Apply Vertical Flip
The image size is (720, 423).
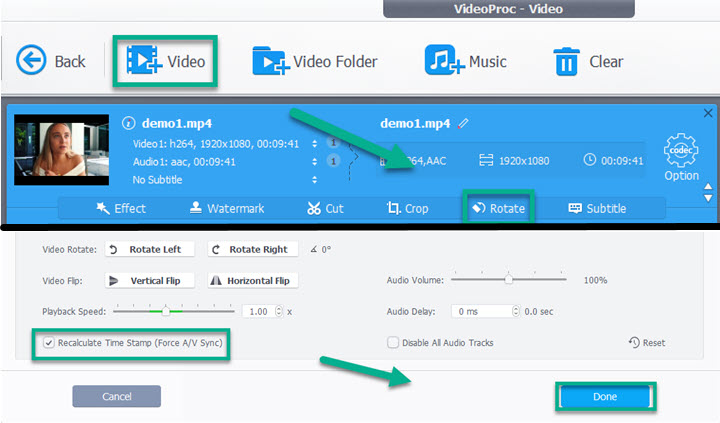[x=150, y=281]
